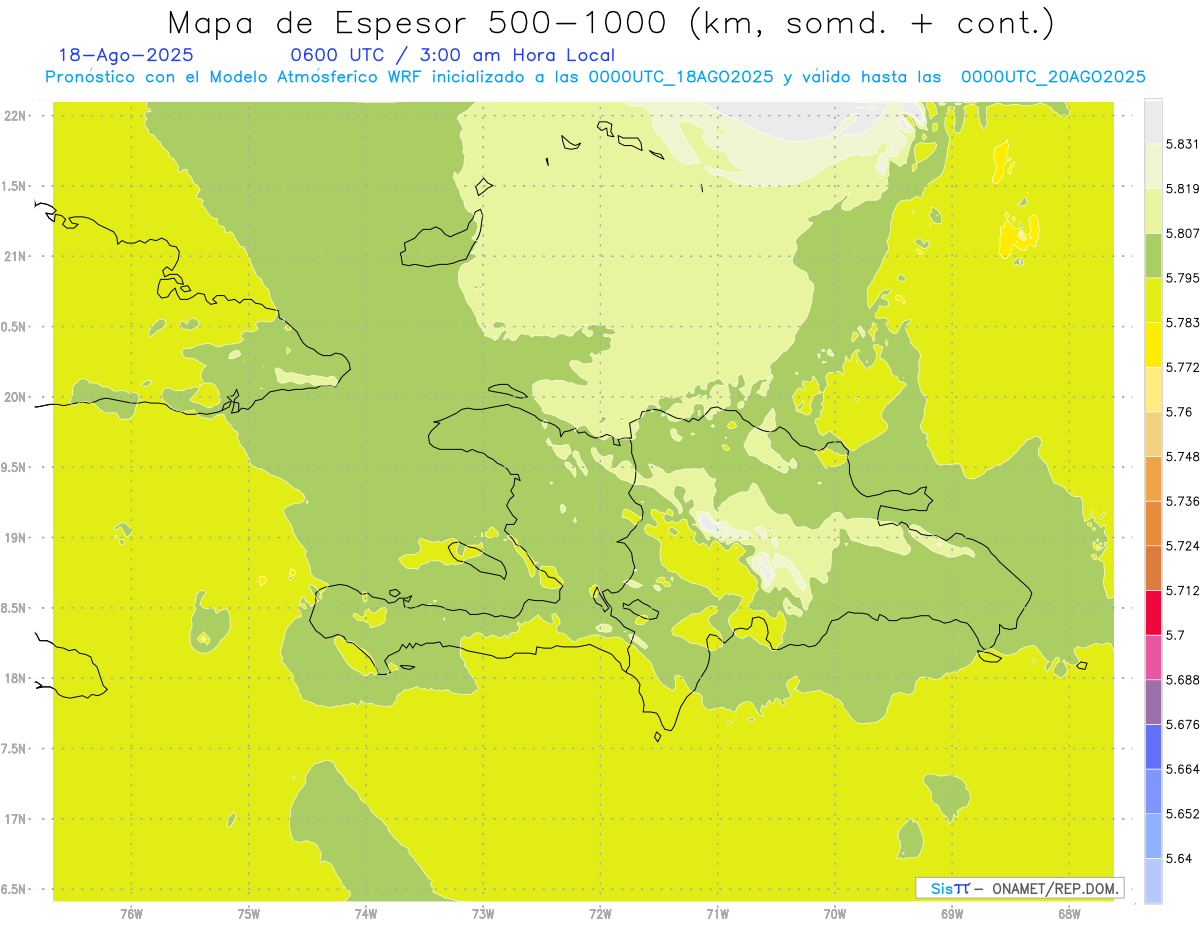Click the color bar value 5.795
The image size is (1200, 927).
[1182, 278]
